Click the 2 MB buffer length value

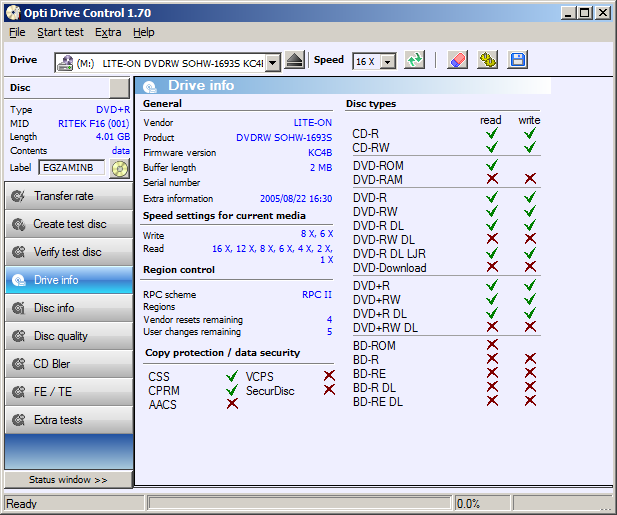321,167
